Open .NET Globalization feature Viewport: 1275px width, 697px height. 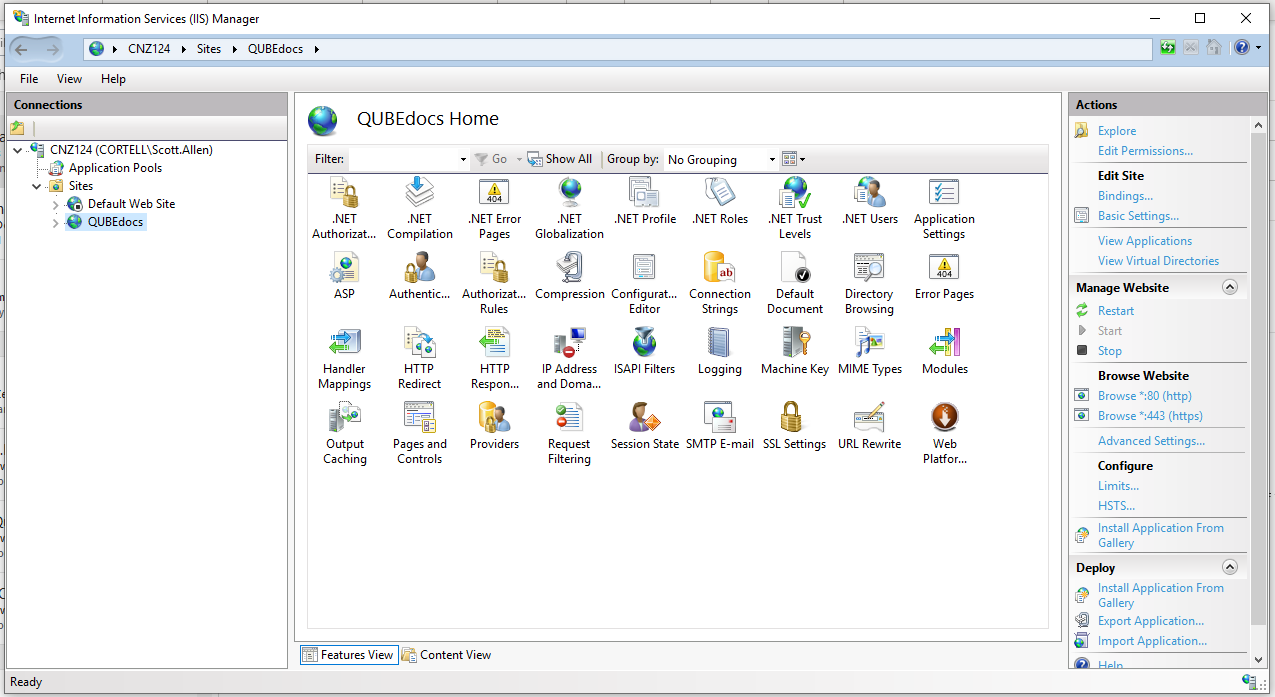tap(569, 208)
